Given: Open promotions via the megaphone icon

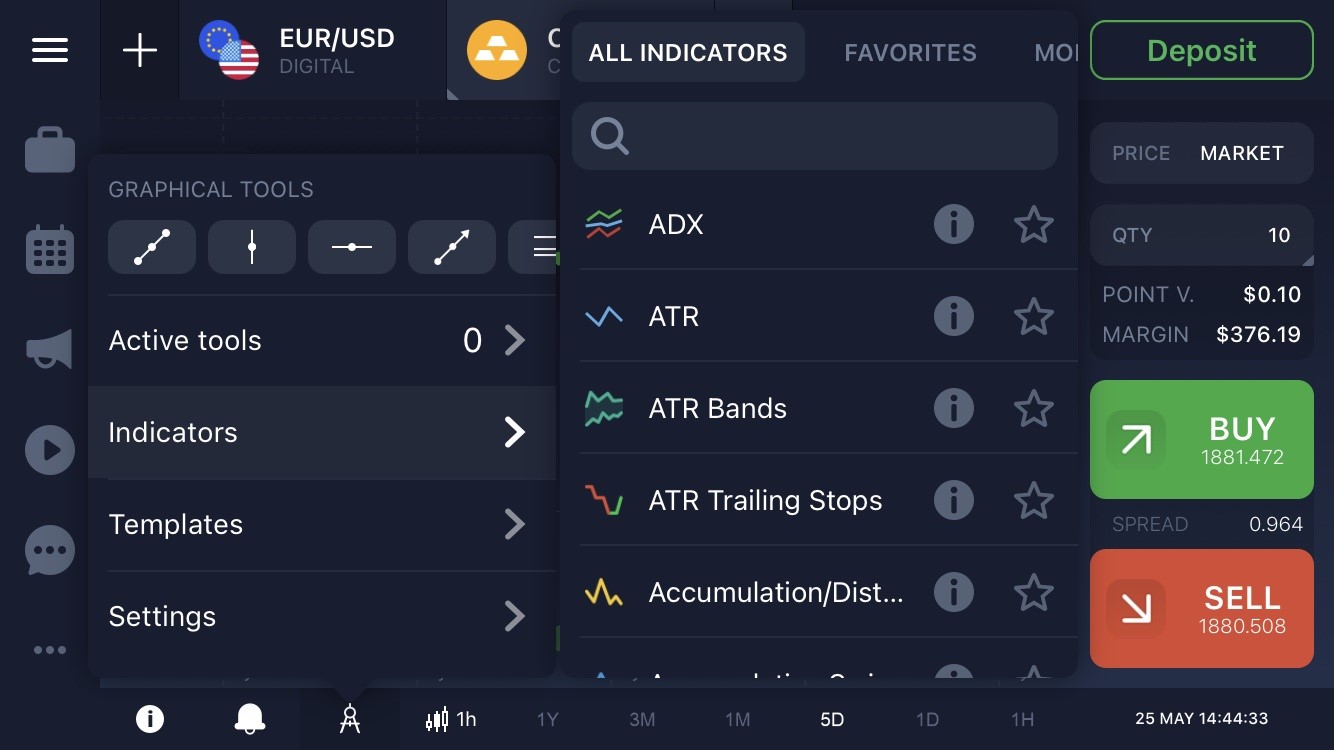Looking at the screenshot, I should click(x=49, y=349).
